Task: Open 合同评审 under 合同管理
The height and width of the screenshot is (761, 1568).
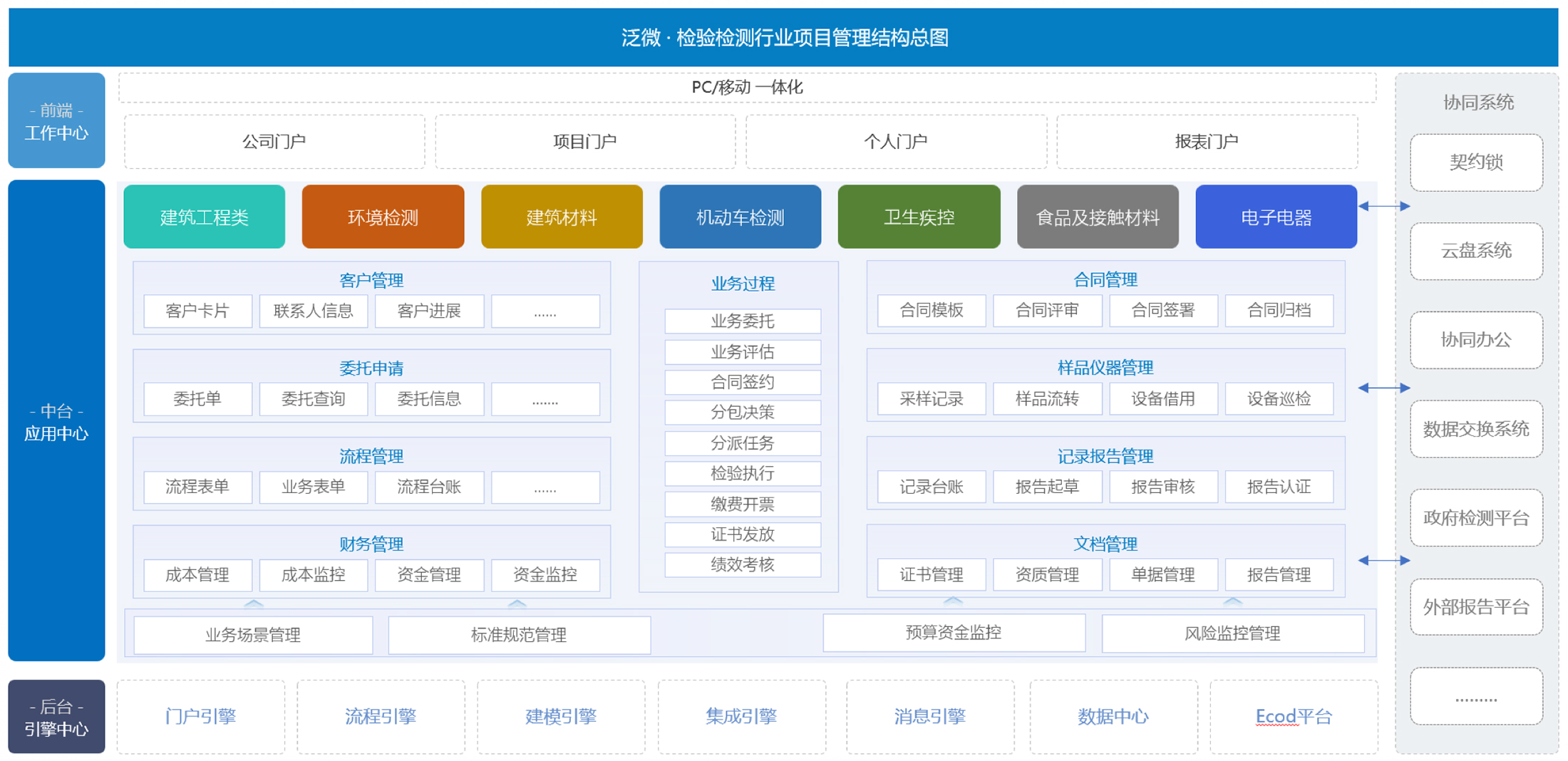Action: [x=1047, y=311]
